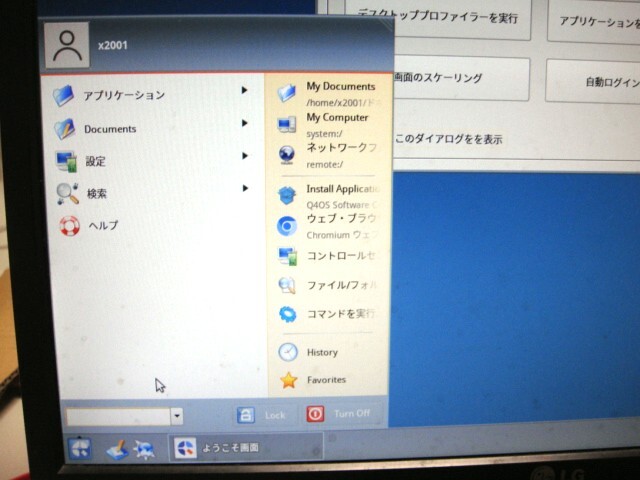Click into the start menu search field
640x480 pixels.
click(x=118, y=416)
